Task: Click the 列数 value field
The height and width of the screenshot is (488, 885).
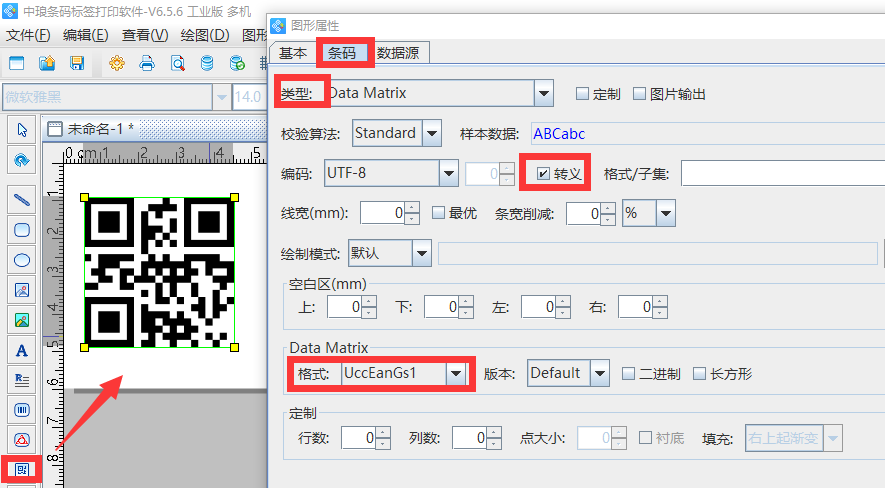Action: pos(470,438)
